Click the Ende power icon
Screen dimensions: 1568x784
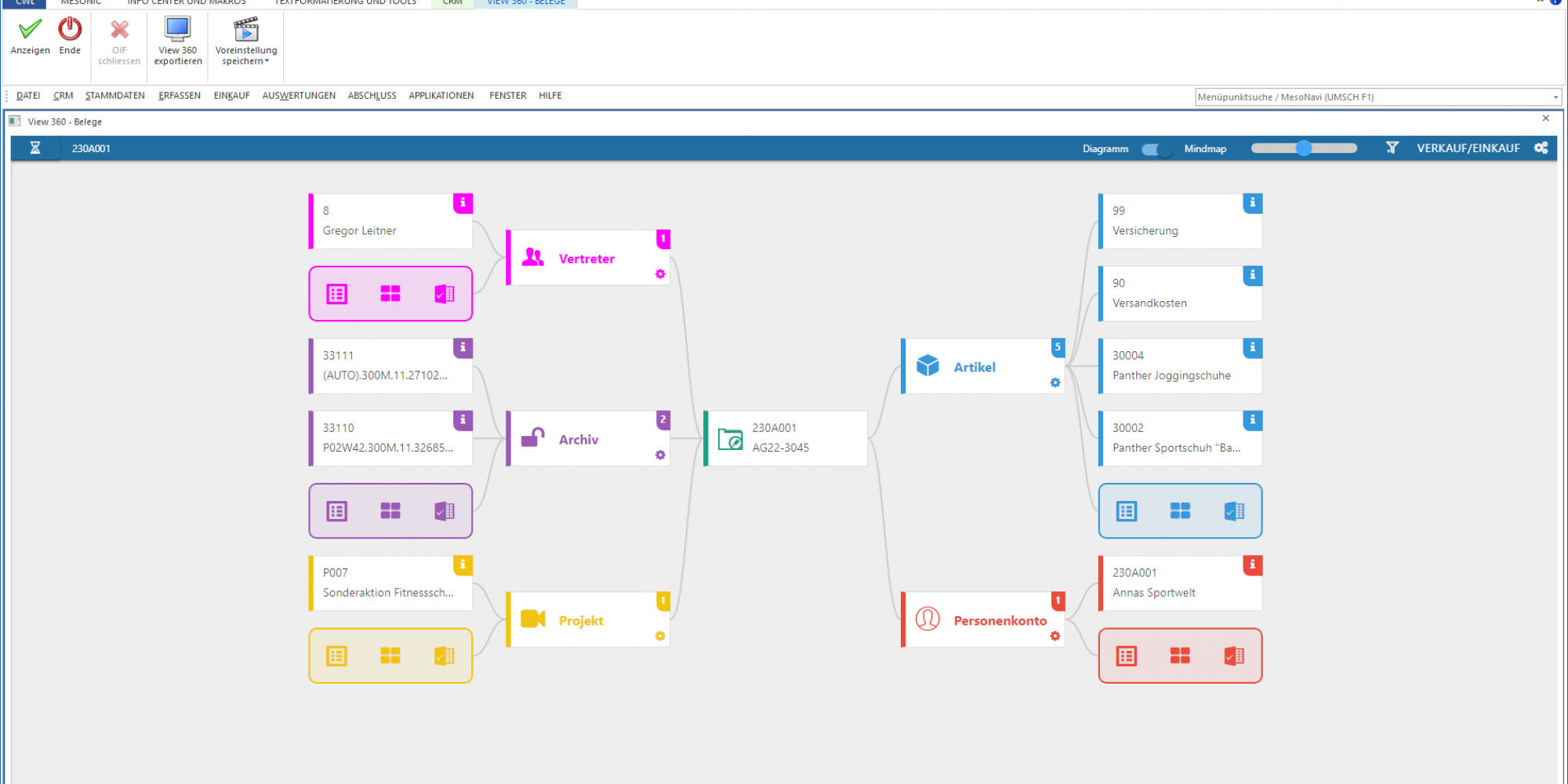click(x=70, y=29)
